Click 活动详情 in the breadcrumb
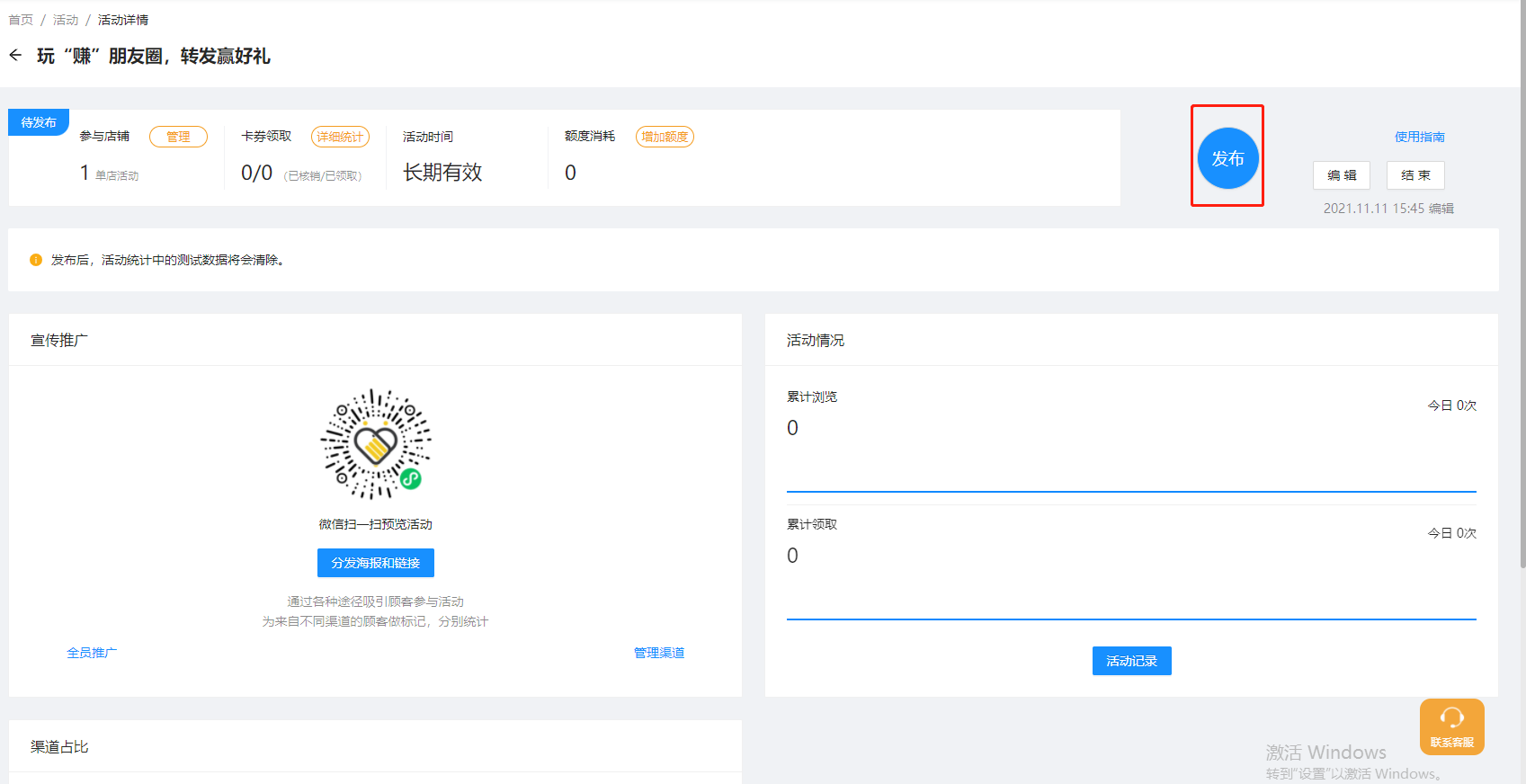1526x784 pixels. (x=123, y=20)
